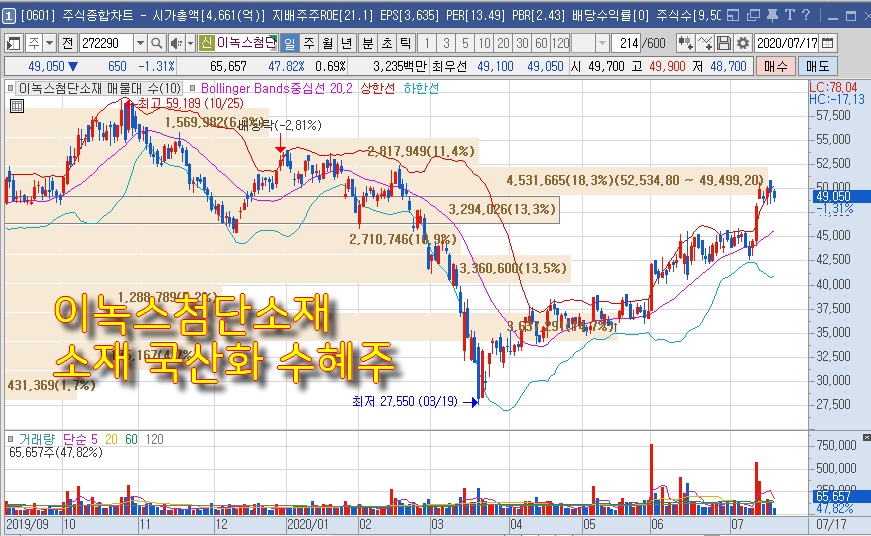Choose interval 30 button
The image size is (871, 536).
[x=522, y=43]
